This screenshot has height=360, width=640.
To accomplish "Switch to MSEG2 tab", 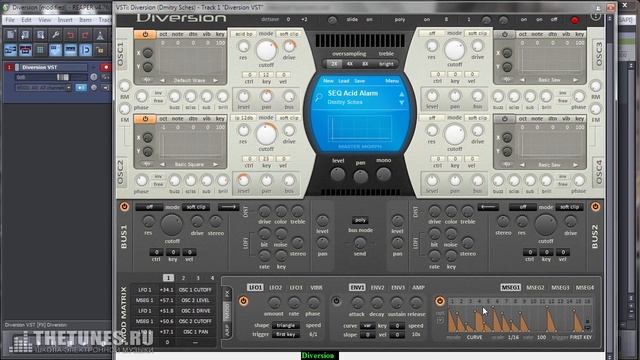I will click(x=535, y=288).
